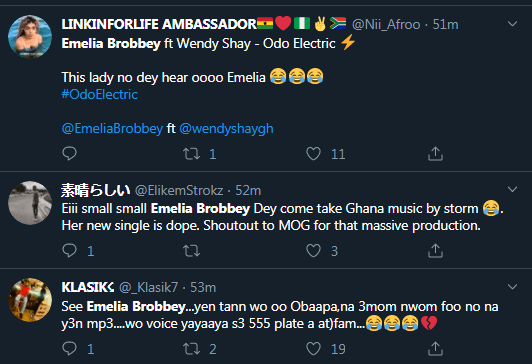This screenshot has height=364, width=532.
Task: Reply to the ElikemStrokz tweet
Action: click(x=70, y=251)
